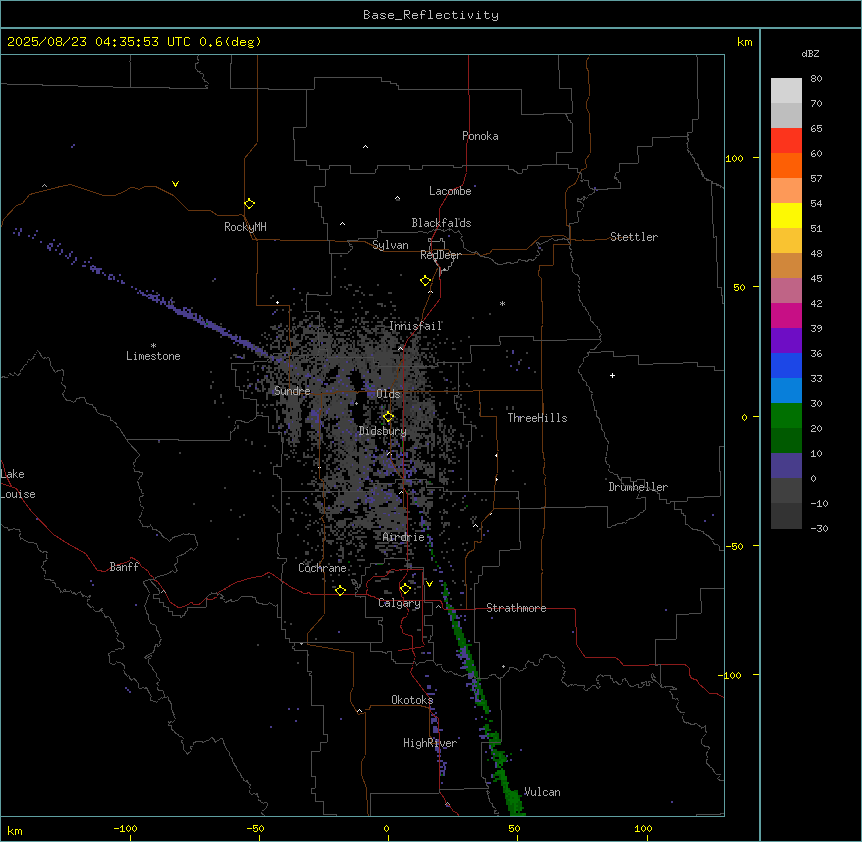Click the asterisk marker above Limestone
The height and width of the screenshot is (842, 862).
coord(153,346)
